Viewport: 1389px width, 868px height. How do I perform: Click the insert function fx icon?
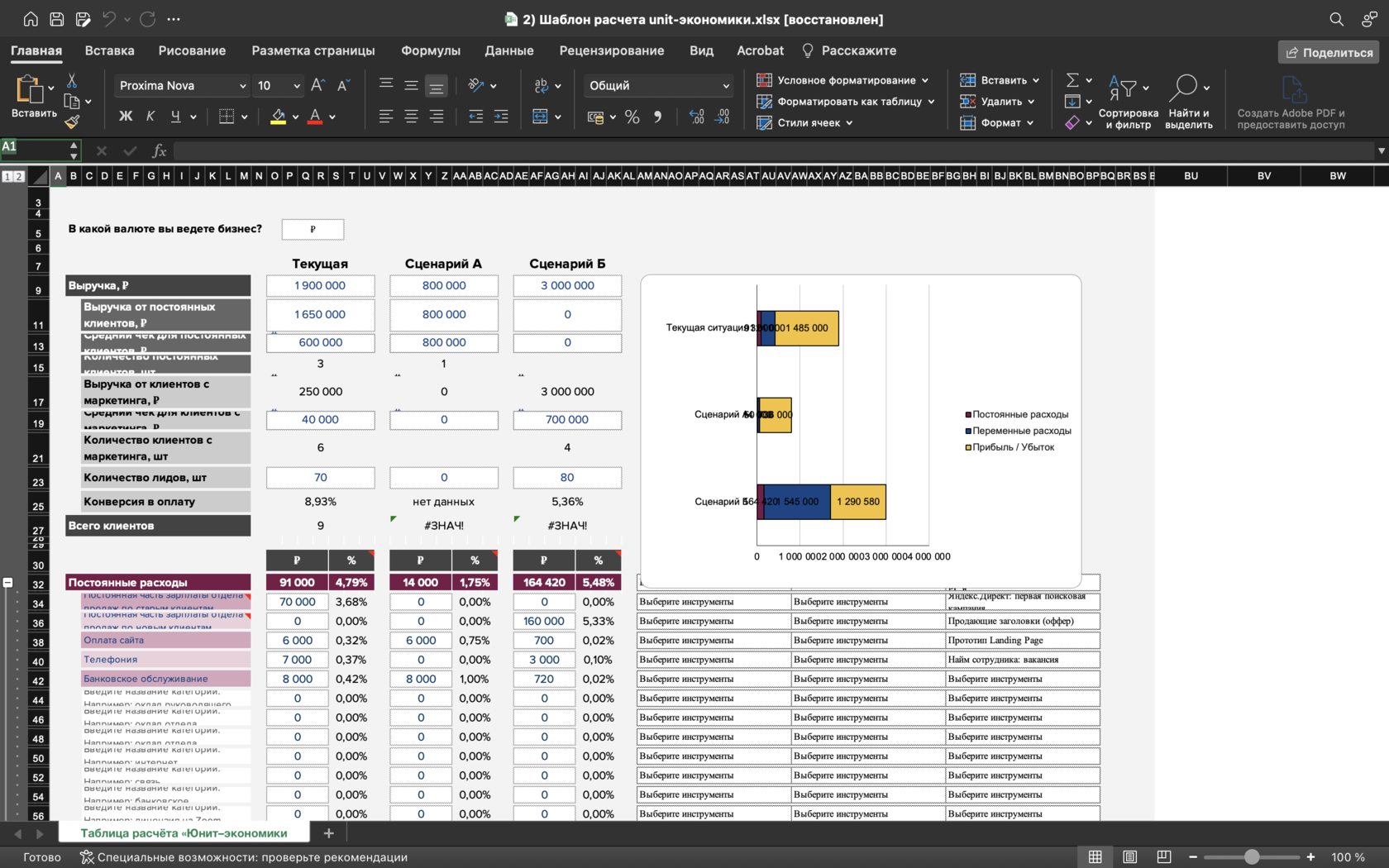(159, 150)
